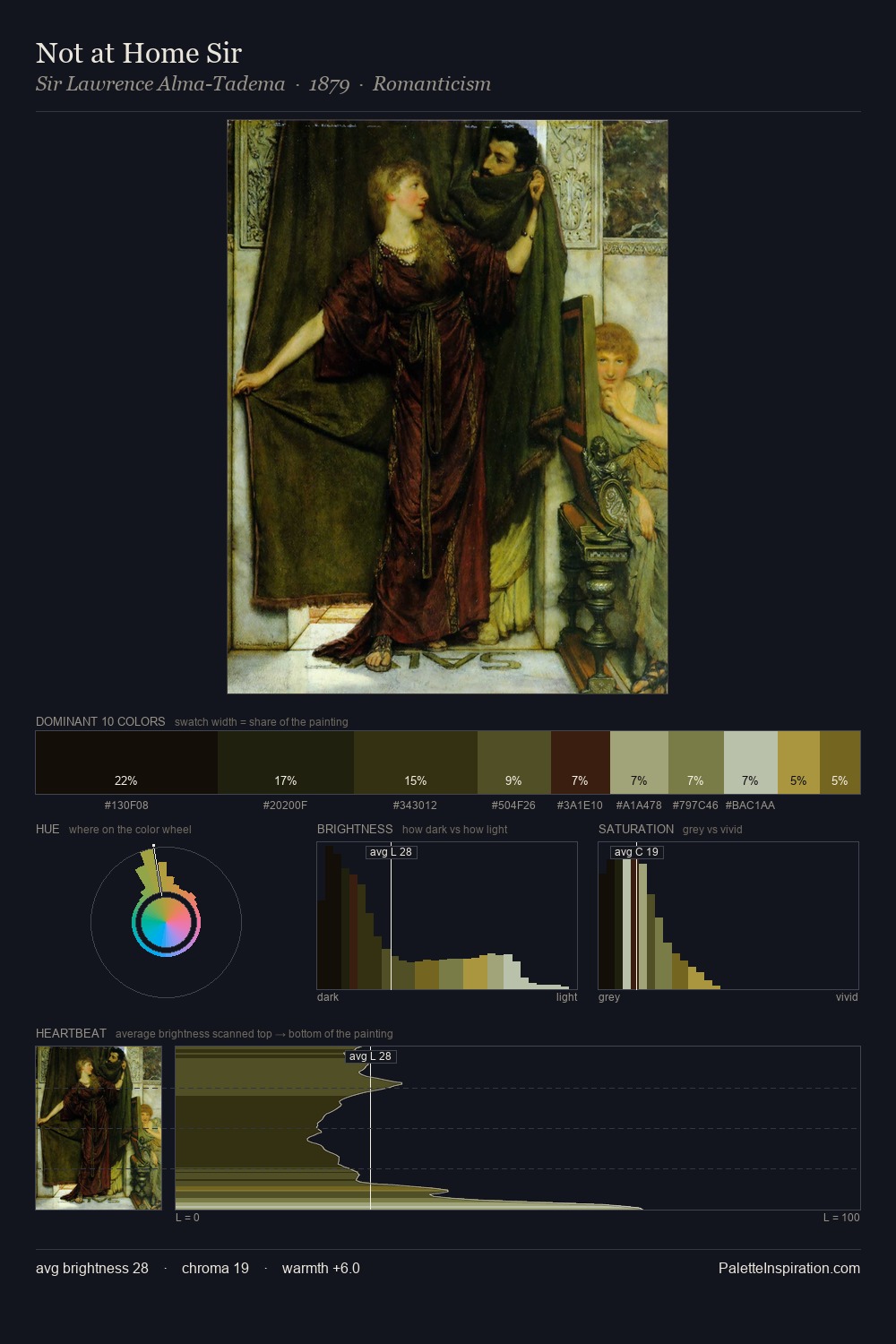Screen dimensions: 896x1344
Task: Click the hue color wheel
Action: 166,922
